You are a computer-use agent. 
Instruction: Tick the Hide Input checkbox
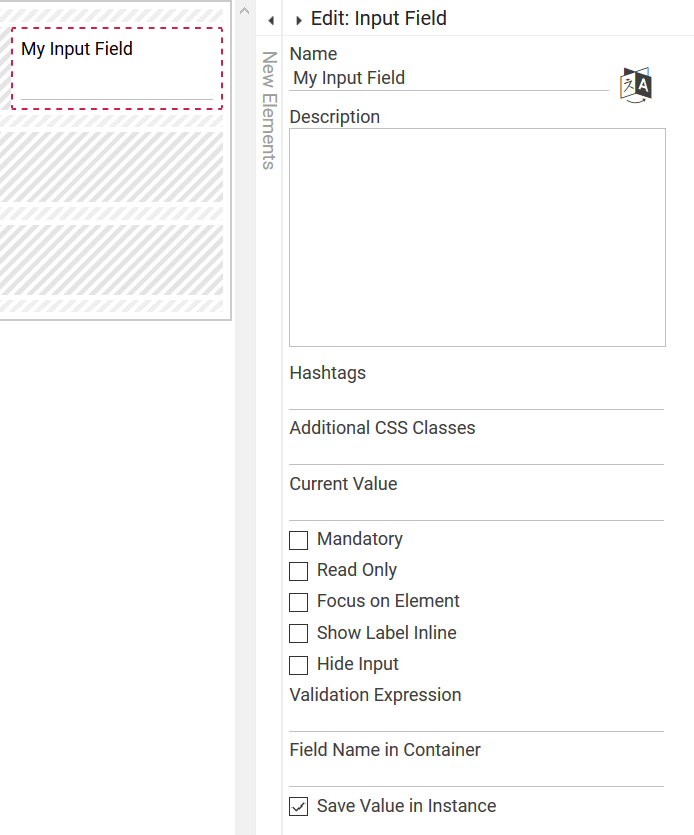[298, 665]
